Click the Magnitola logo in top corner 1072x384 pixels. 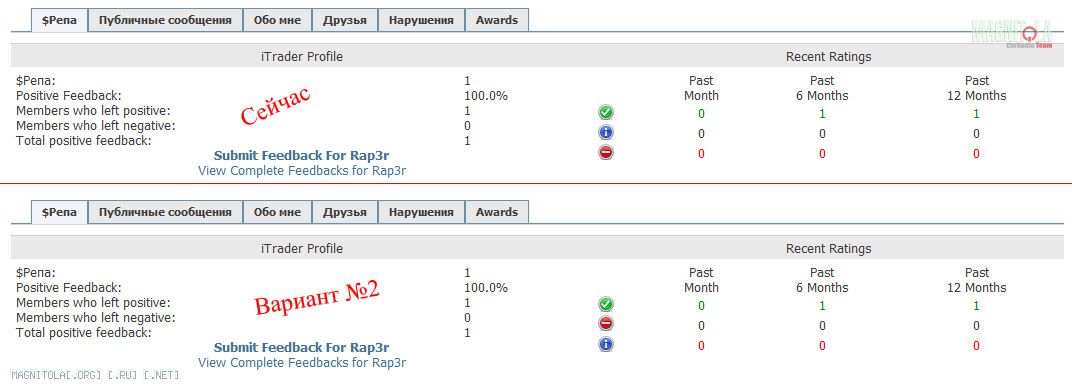(x=1011, y=33)
